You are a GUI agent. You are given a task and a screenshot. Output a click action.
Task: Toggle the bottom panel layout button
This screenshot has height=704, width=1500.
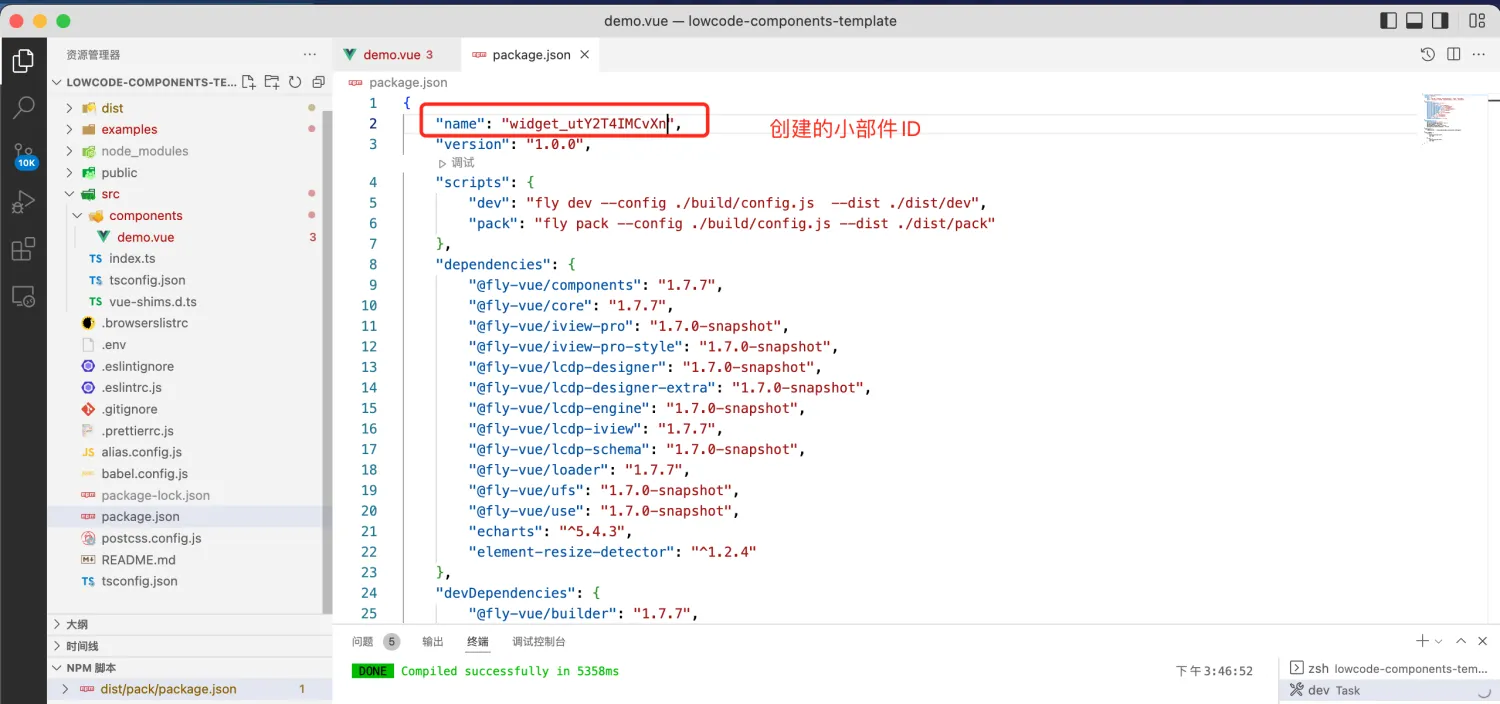point(1414,21)
